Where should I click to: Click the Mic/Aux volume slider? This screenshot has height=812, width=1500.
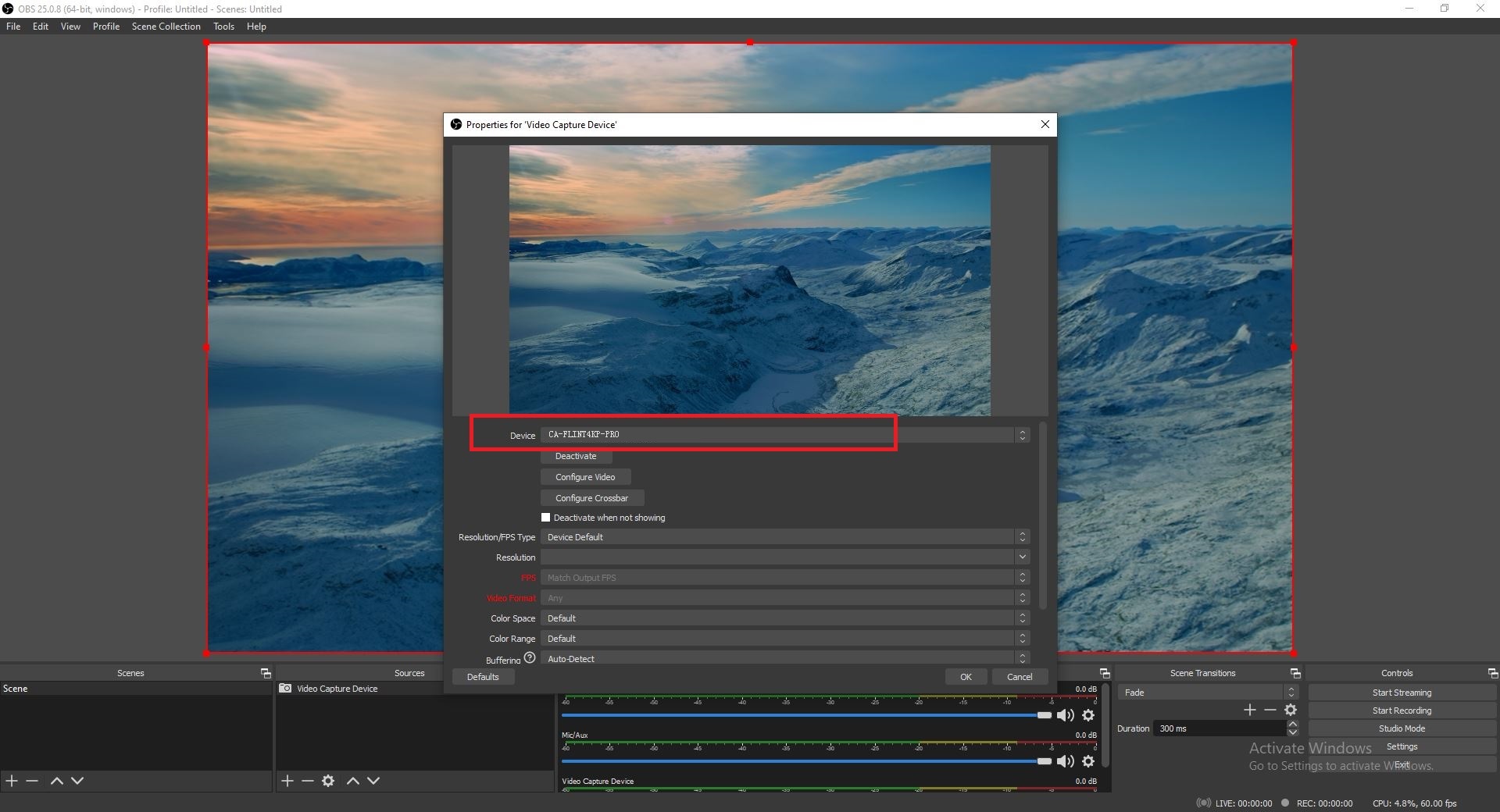(x=806, y=761)
